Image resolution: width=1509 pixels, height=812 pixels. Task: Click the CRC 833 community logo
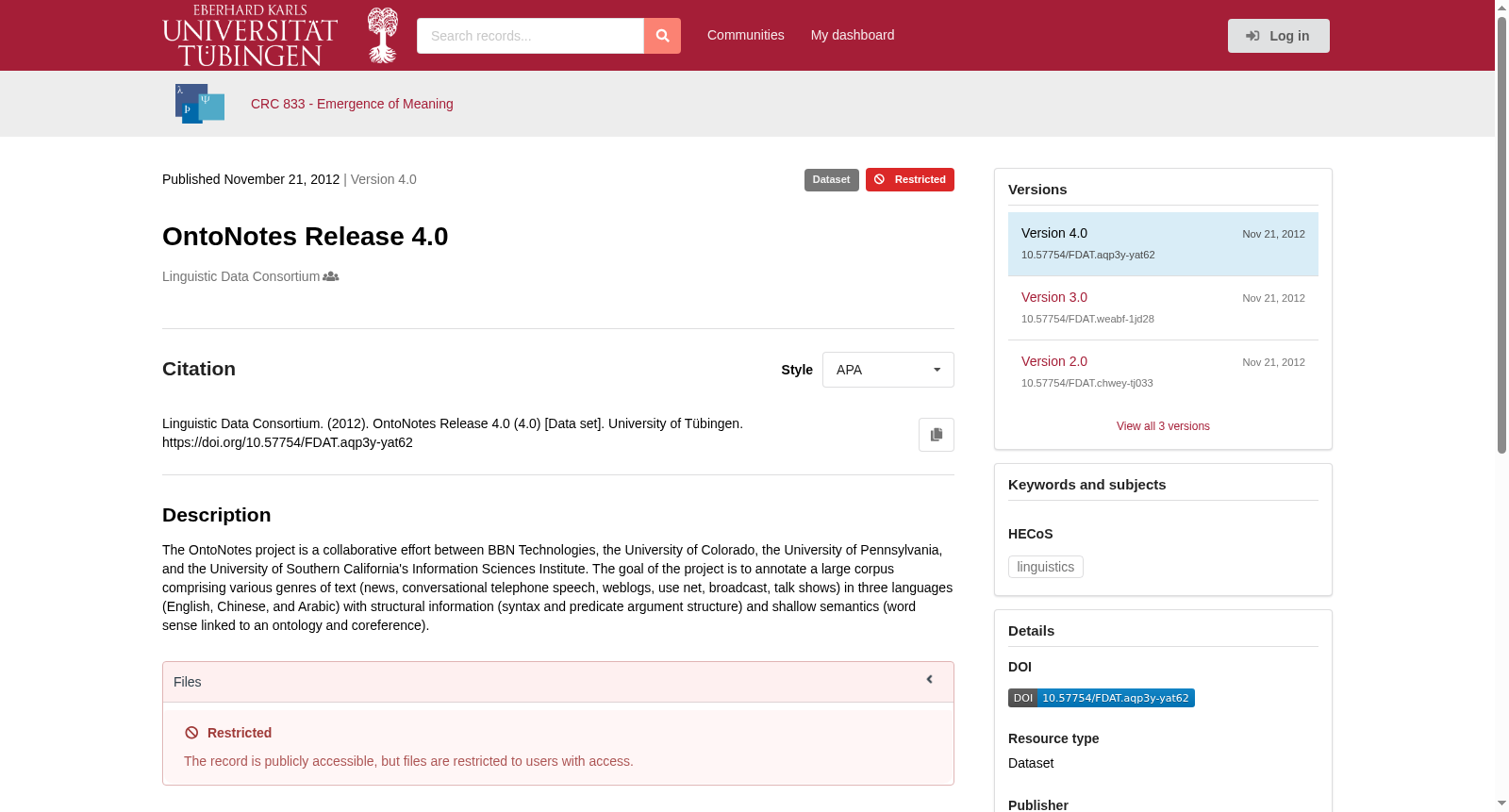[x=200, y=104]
